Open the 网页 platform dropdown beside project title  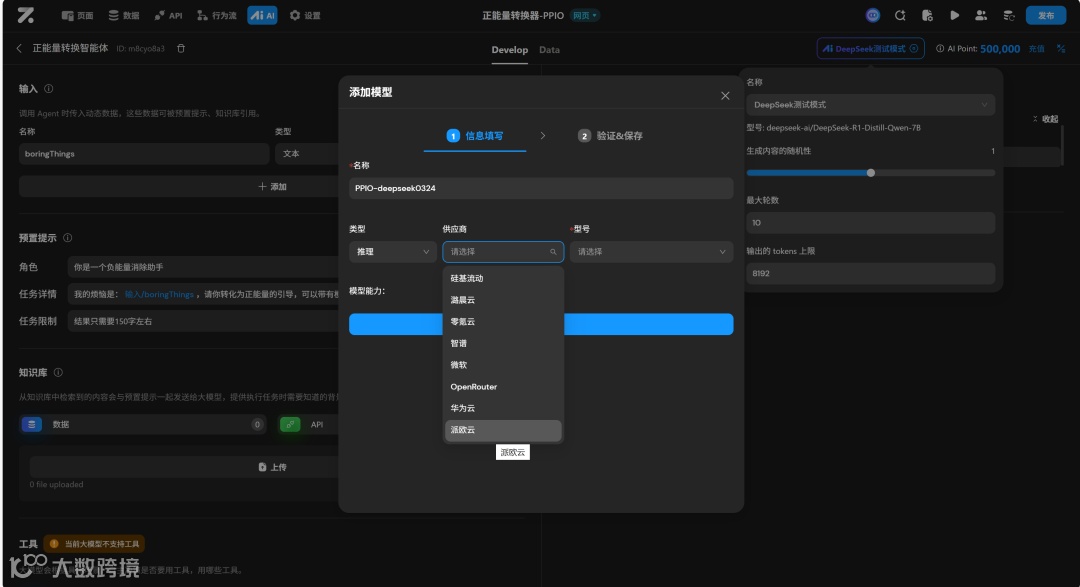pyautogui.click(x=585, y=15)
